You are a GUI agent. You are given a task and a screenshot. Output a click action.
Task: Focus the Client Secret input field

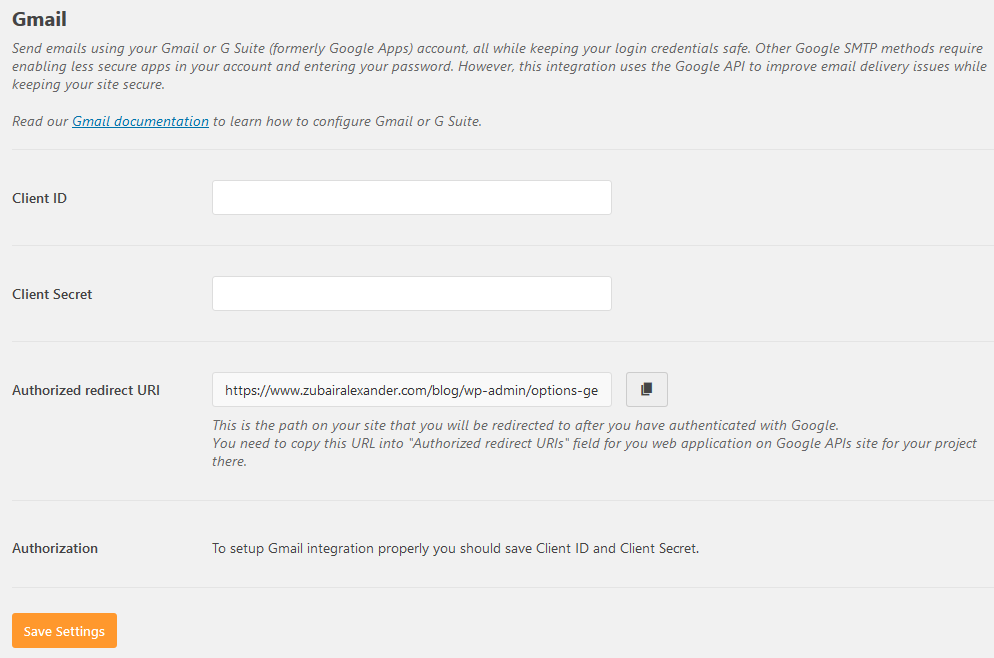411,294
